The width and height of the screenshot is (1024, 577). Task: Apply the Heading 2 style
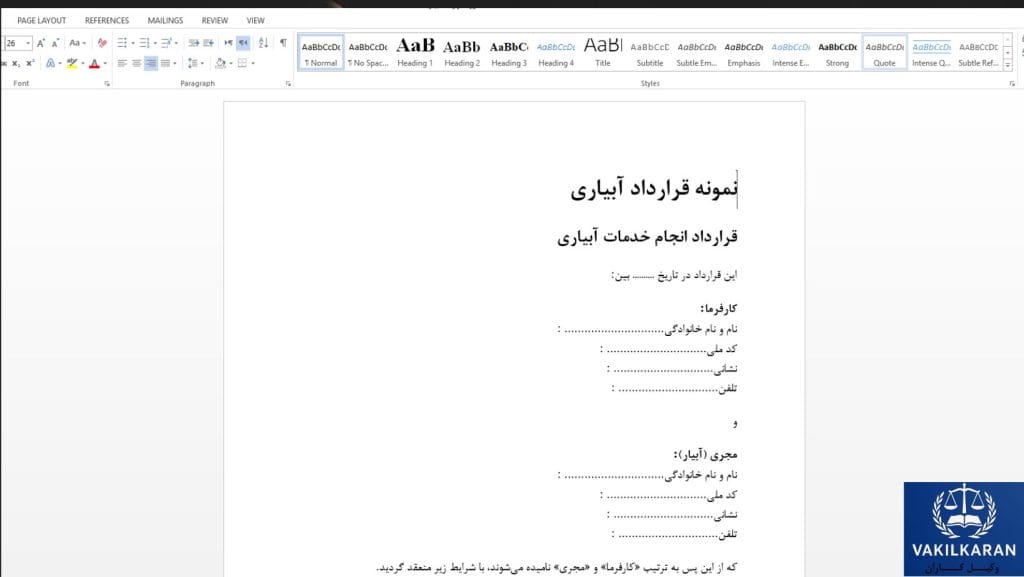[462, 53]
